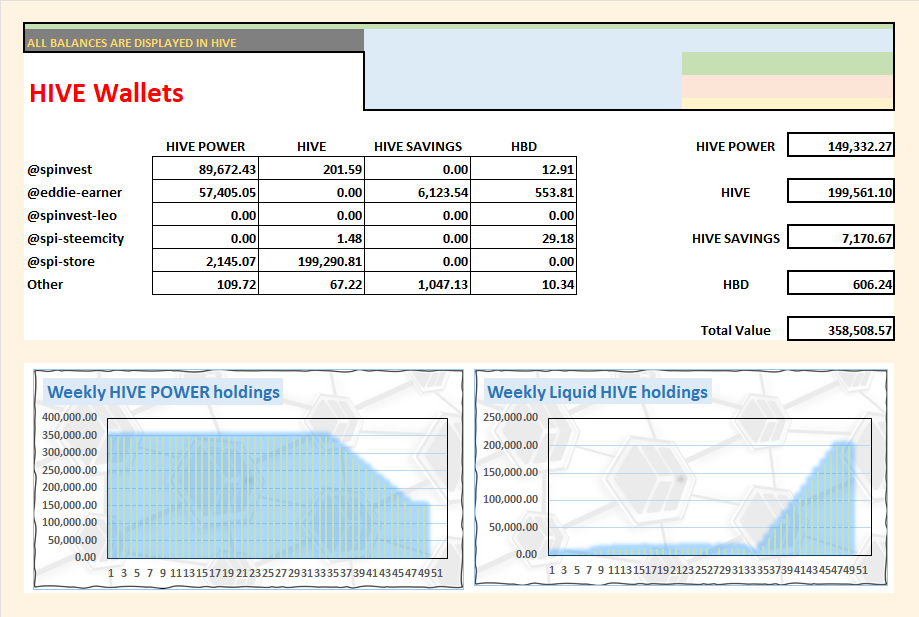Click the Total Value label
The image size is (919, 617).
736,330
